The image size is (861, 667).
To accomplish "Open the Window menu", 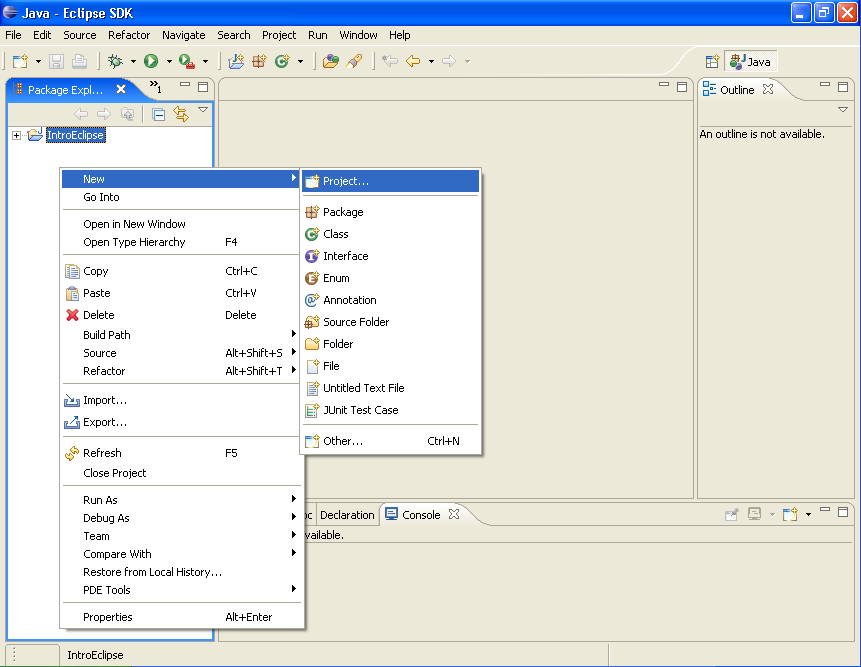I will pyautogui.click(x=358, y=35).
